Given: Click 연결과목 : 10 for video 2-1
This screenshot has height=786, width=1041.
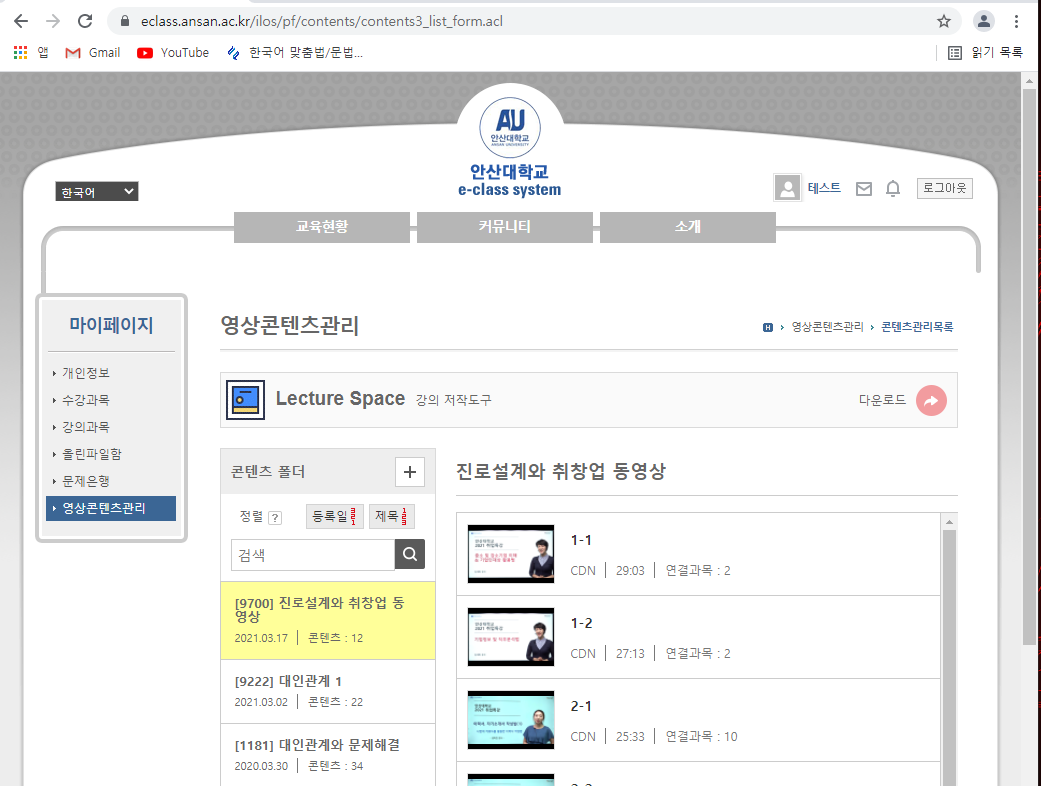Looking at the screenshot, I should (701, 737).
